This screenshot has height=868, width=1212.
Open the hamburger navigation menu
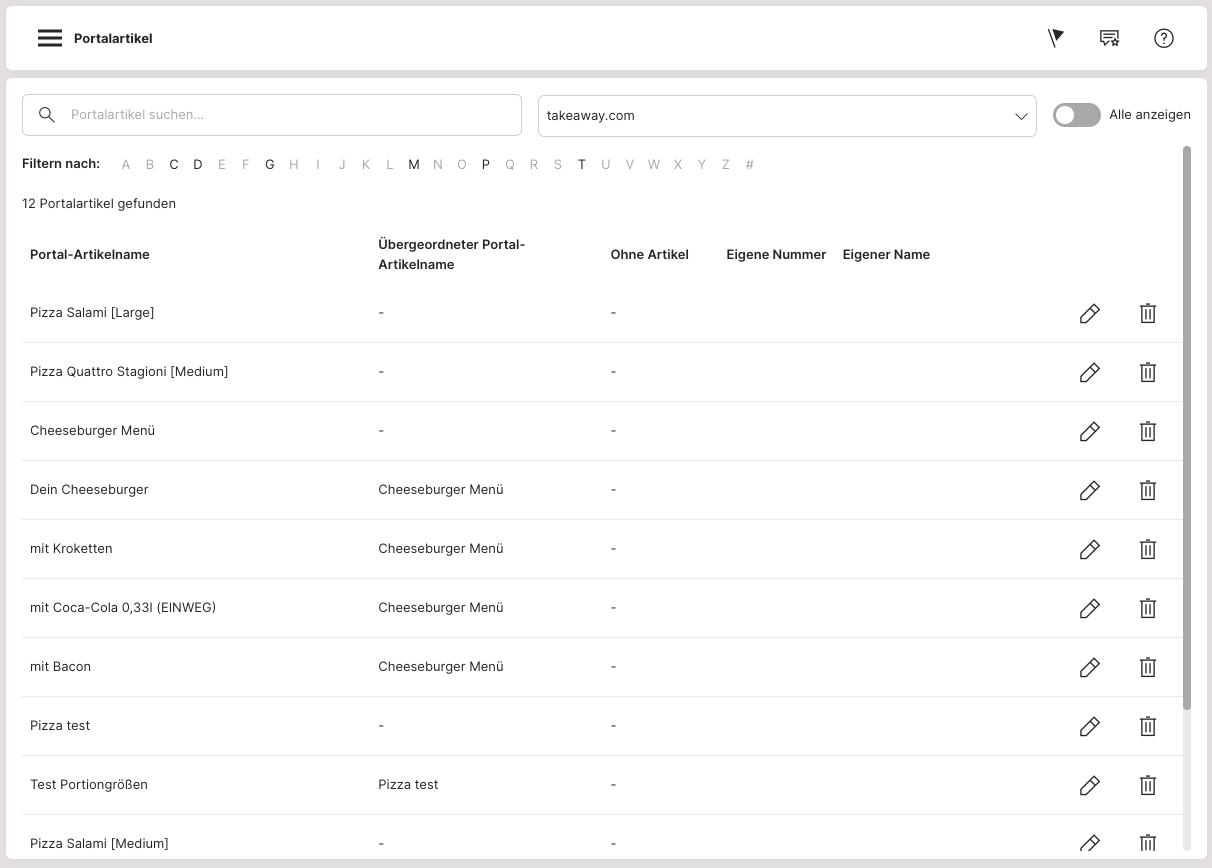point(50,38)
